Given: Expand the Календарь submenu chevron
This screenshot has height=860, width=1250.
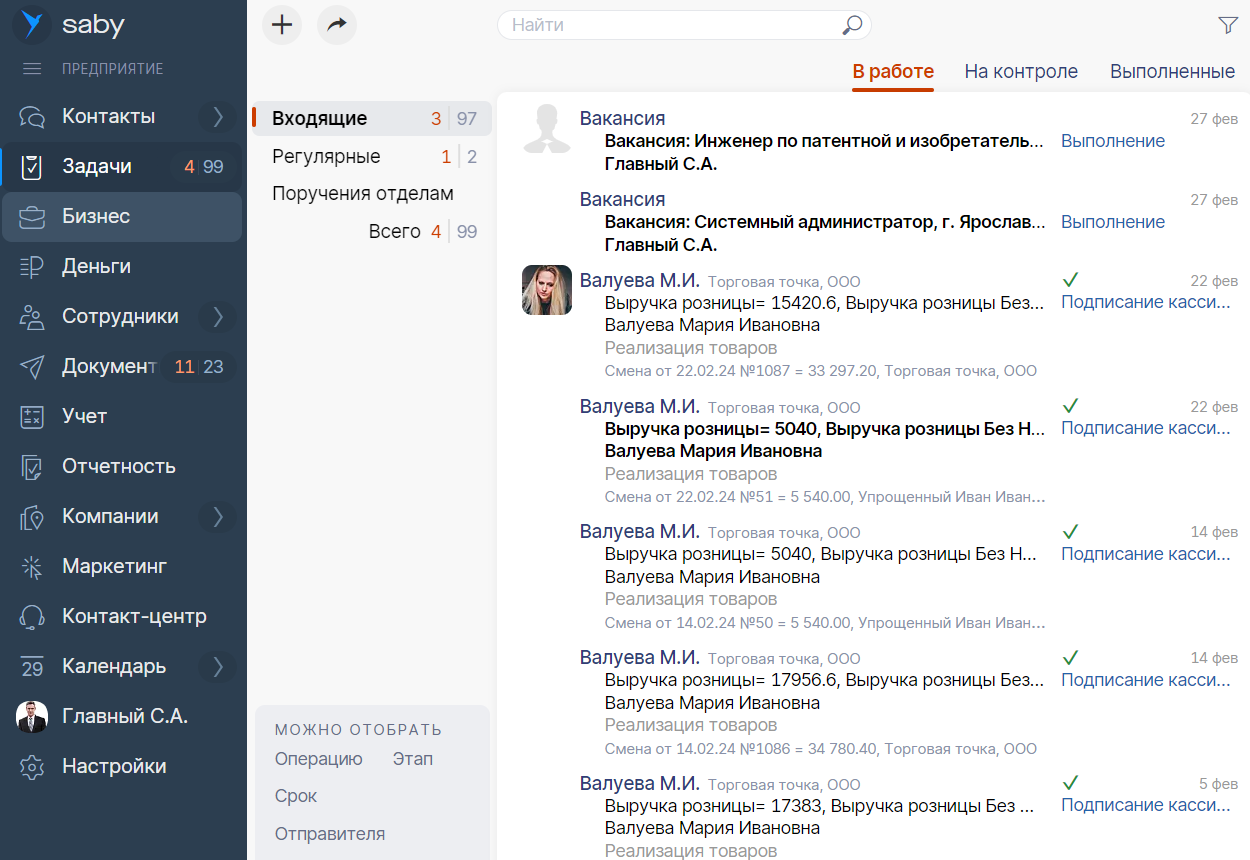Looking at the screenshot, I should (x=217, y=667).
